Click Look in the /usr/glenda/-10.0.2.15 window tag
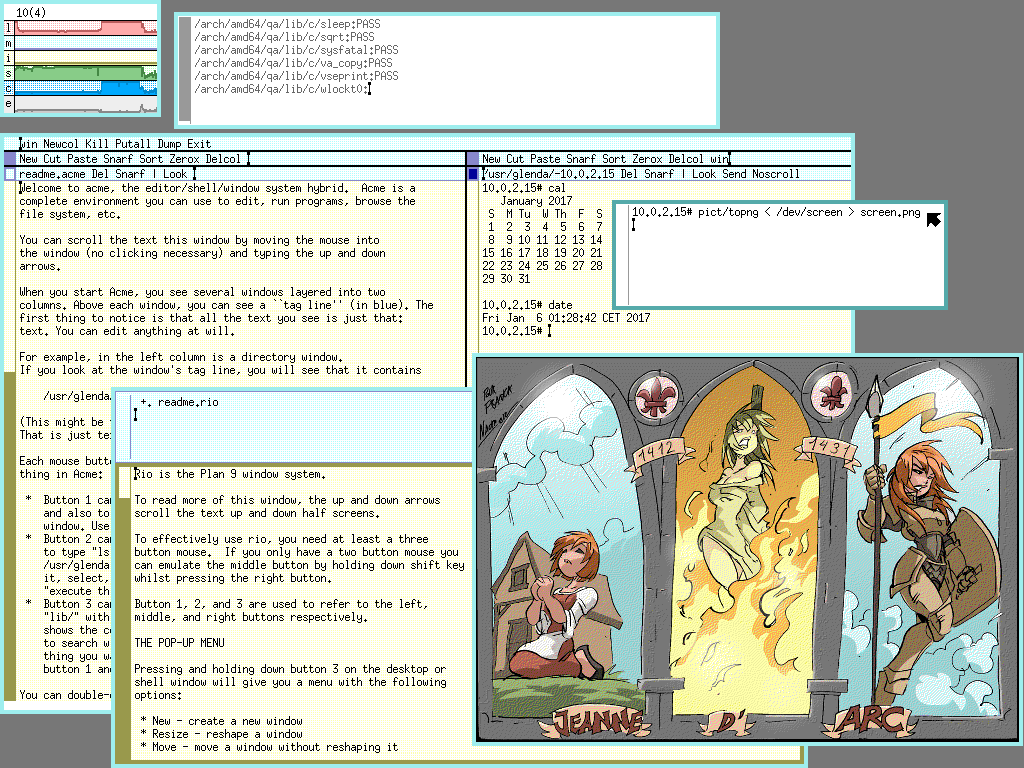This screenshot has width=1024, height=768. (x=704, y=174)
